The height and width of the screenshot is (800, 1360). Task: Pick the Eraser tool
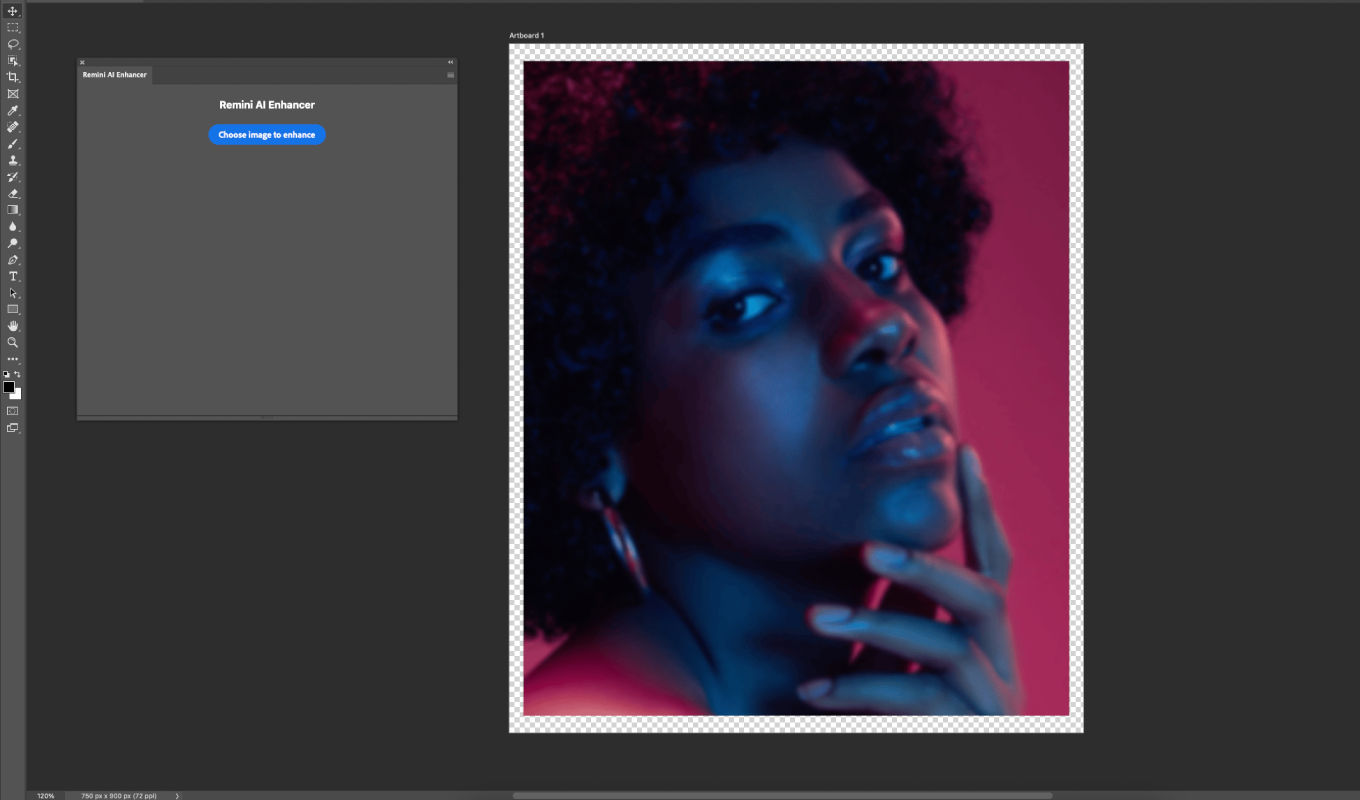pos(13,193)
